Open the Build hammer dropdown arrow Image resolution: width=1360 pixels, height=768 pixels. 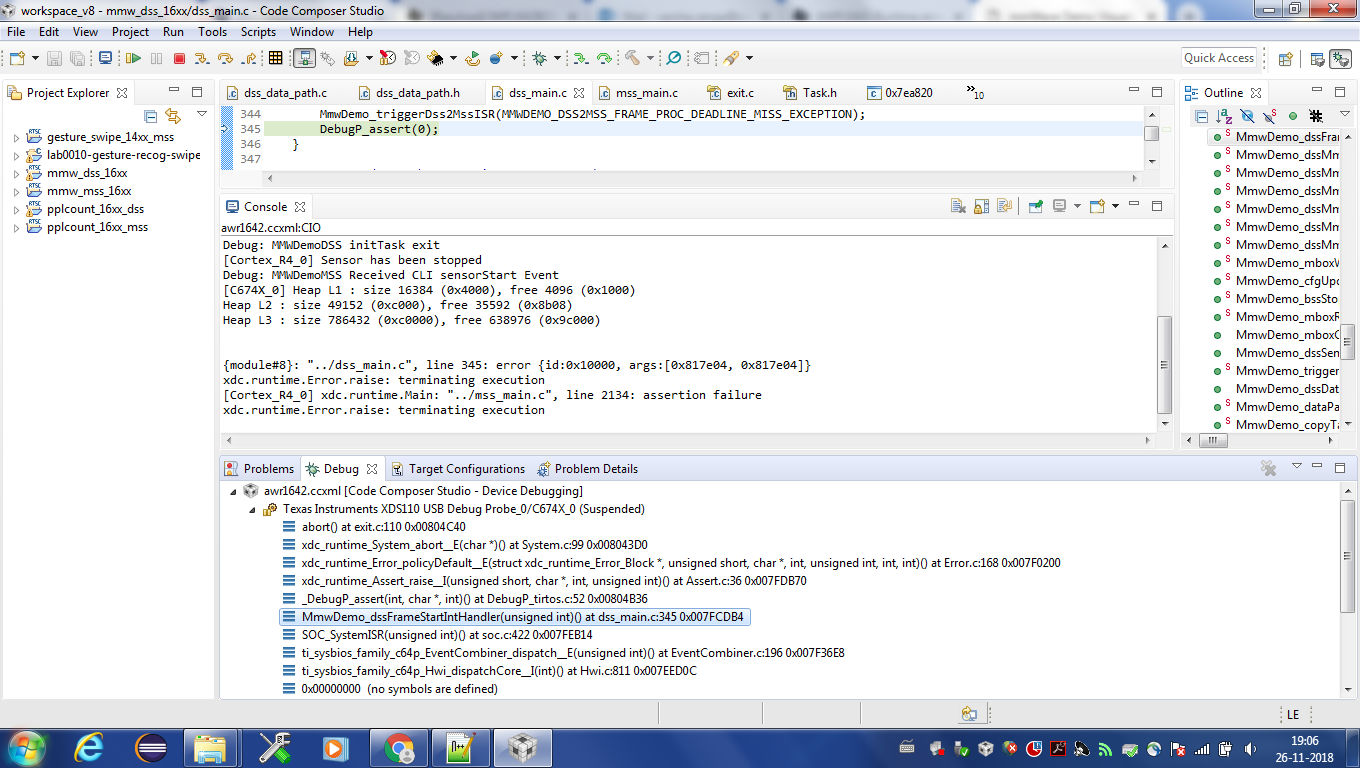click(650, 59)
